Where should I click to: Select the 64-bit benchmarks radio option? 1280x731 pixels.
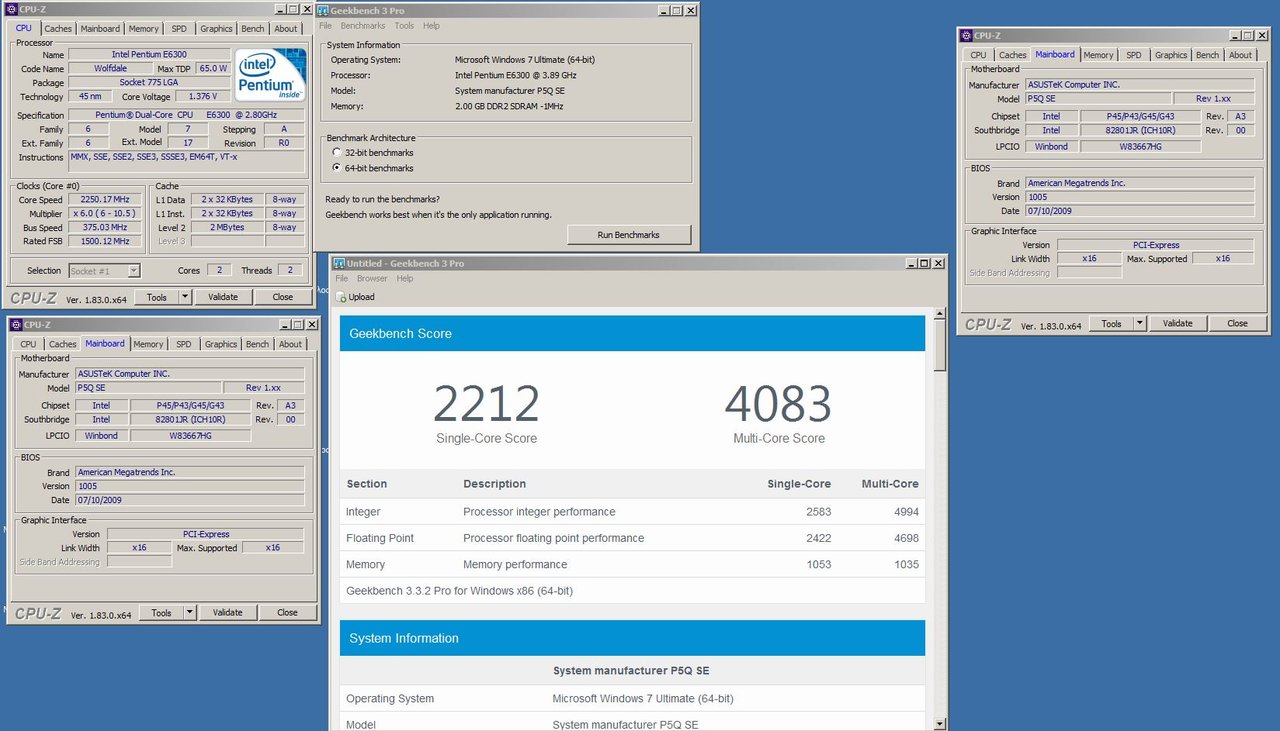[336, 168]
